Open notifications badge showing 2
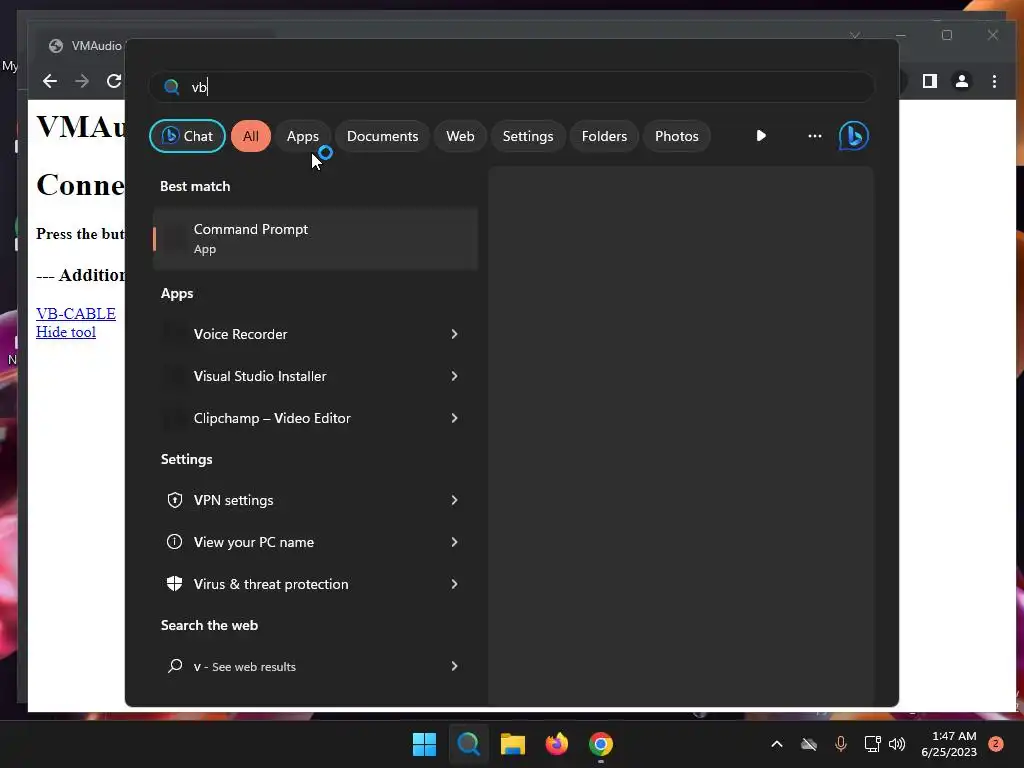This screenshot has height=768, width=1024. coord(996,744)
